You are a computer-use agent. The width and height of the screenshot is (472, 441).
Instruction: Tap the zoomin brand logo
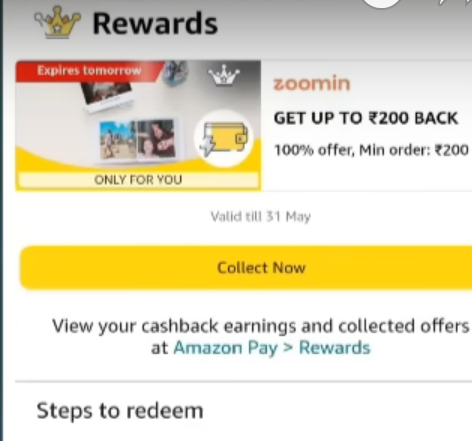pyautogui.click(x=312, y=83)
